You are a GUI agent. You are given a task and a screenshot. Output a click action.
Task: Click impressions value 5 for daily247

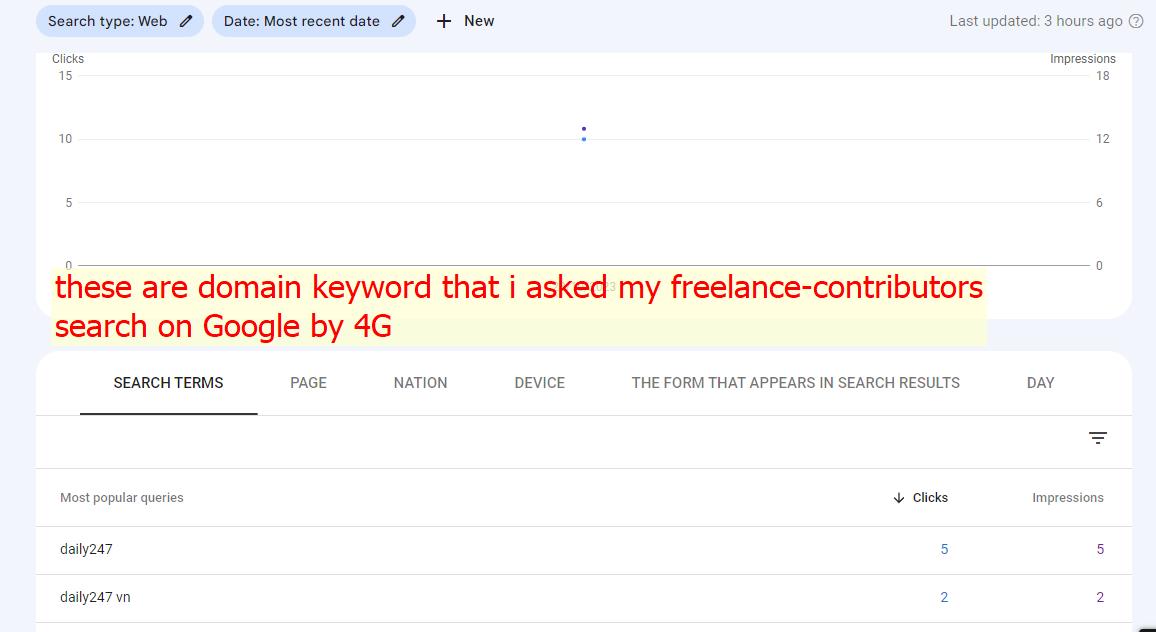1100,549
